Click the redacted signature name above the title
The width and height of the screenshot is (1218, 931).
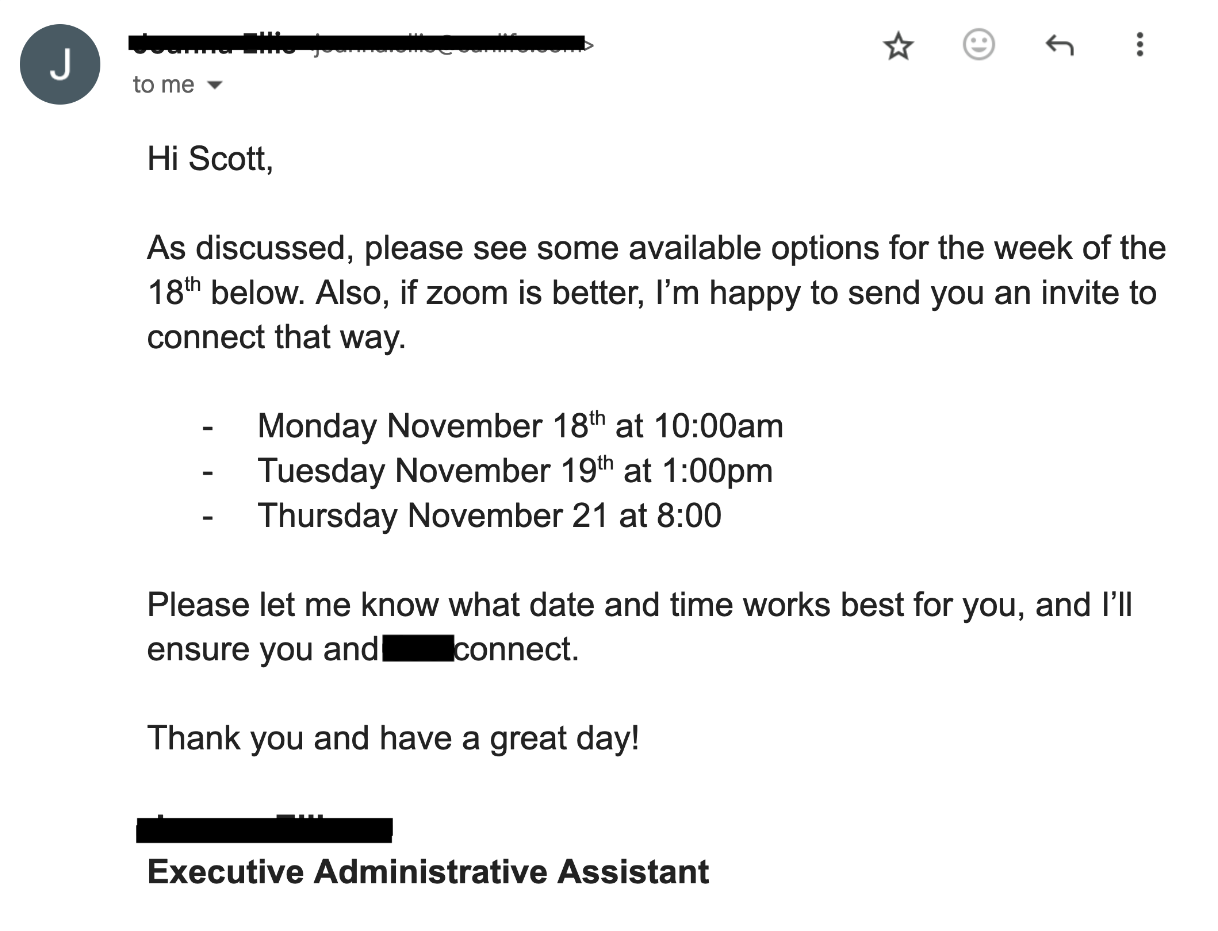point(264,828)
